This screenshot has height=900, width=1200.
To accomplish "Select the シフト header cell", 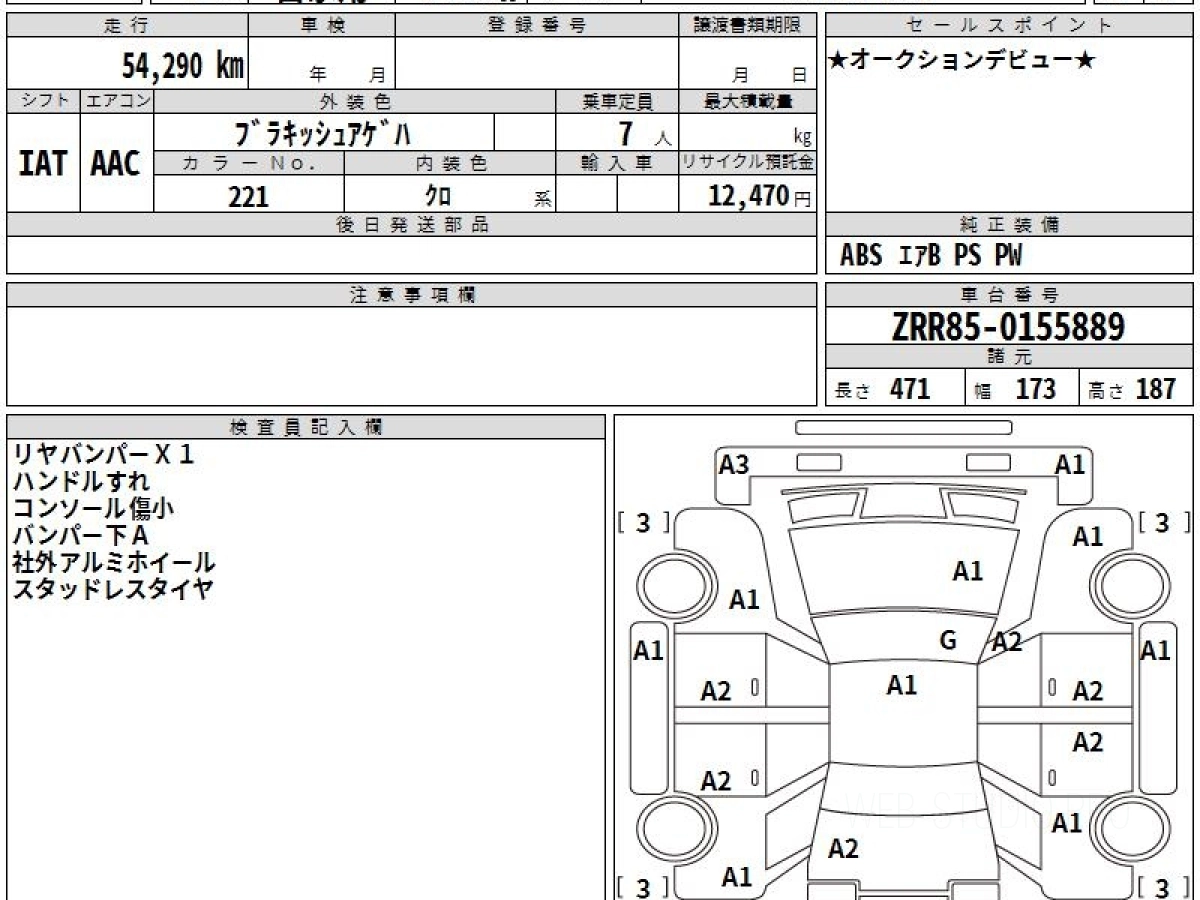I will pyautogui.click(x=43, y=101).
